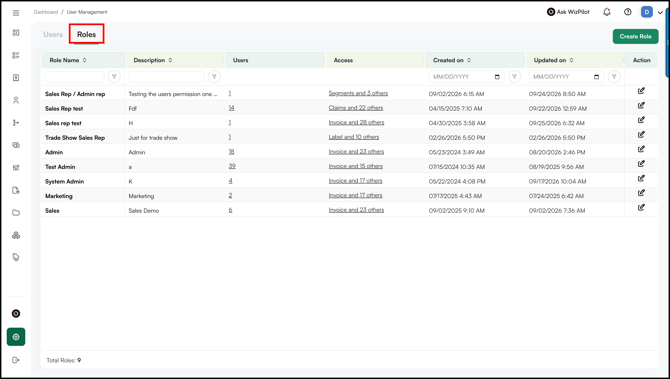Edit the Sales Rep / Admin rep role
Image resolution: width=670 pixels, height=379 pixels.
coord(641,91)
